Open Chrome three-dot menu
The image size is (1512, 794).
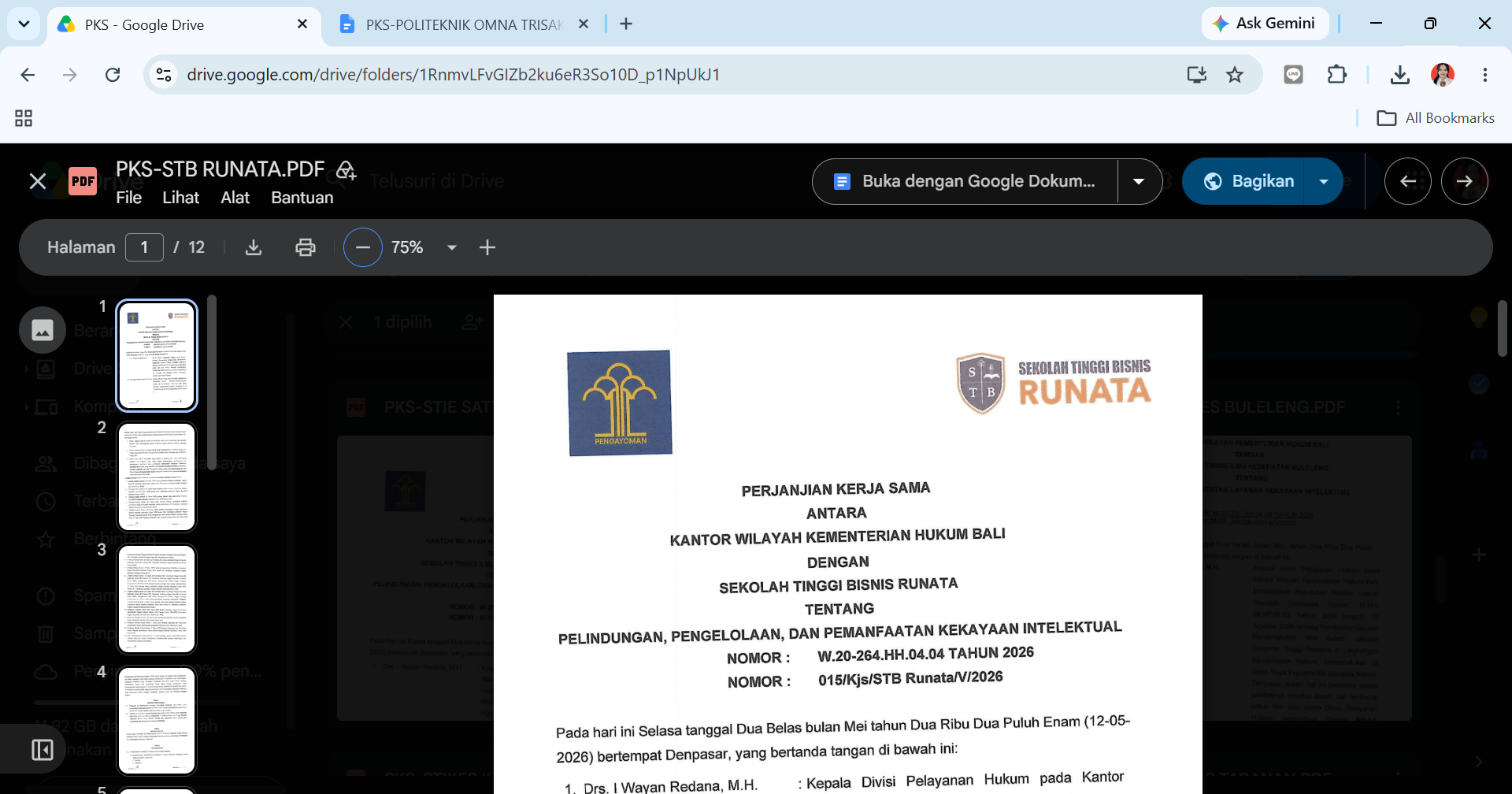[x=1485, y=75]
